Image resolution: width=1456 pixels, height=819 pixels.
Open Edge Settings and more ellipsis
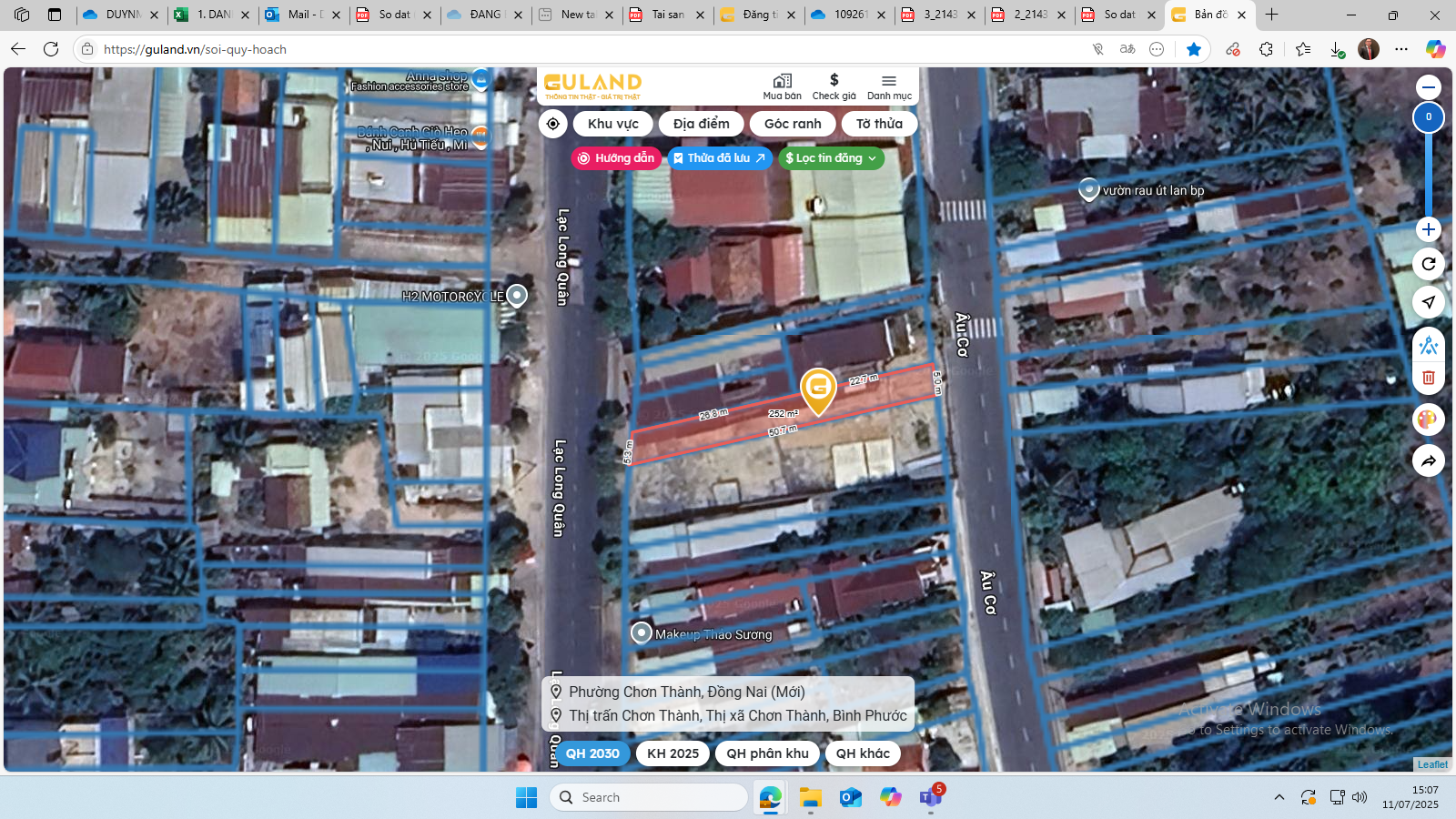pyautogui.click(x=1401, y=49)
